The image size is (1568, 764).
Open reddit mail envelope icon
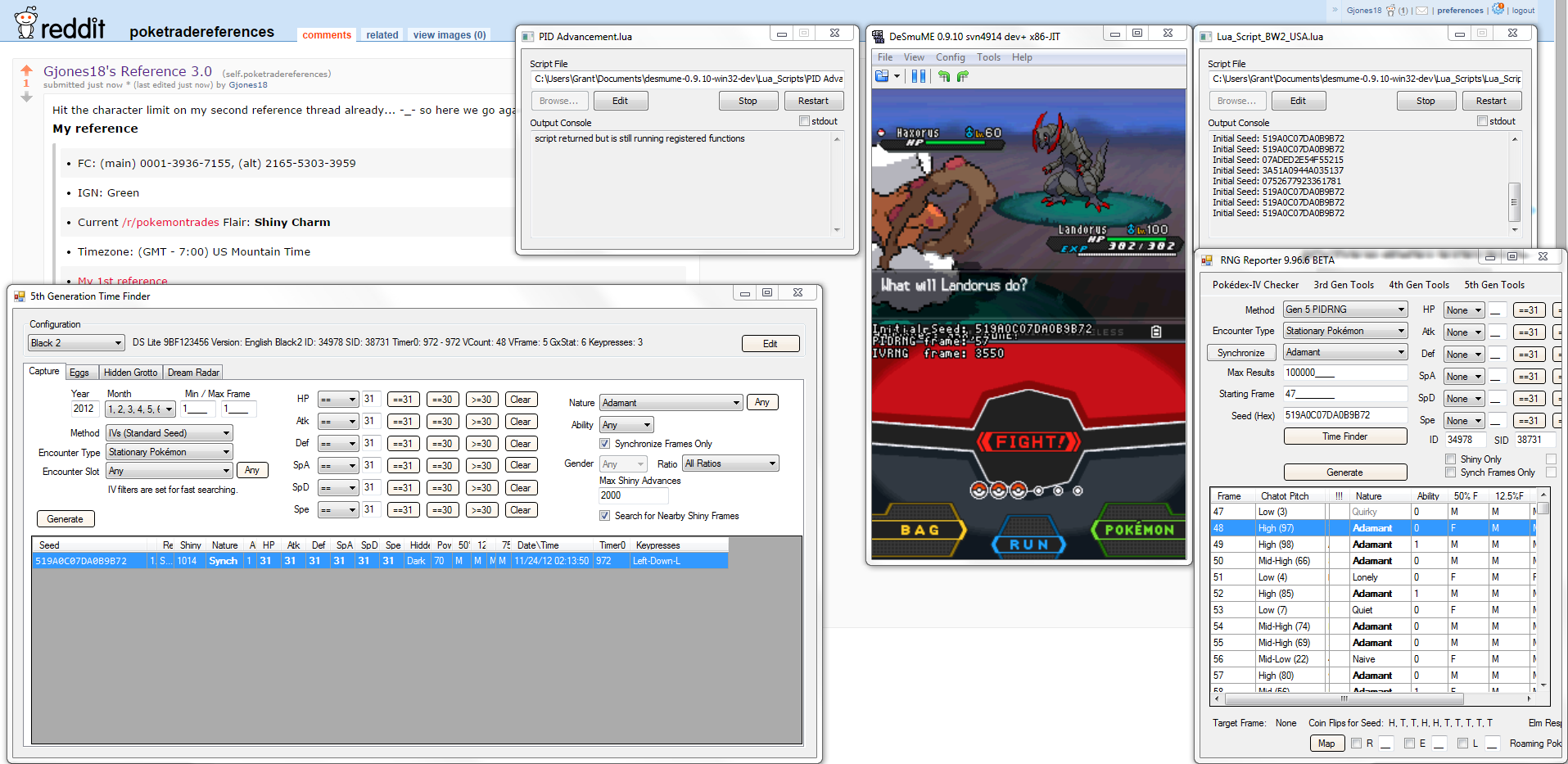click(x=1422, y=11)
